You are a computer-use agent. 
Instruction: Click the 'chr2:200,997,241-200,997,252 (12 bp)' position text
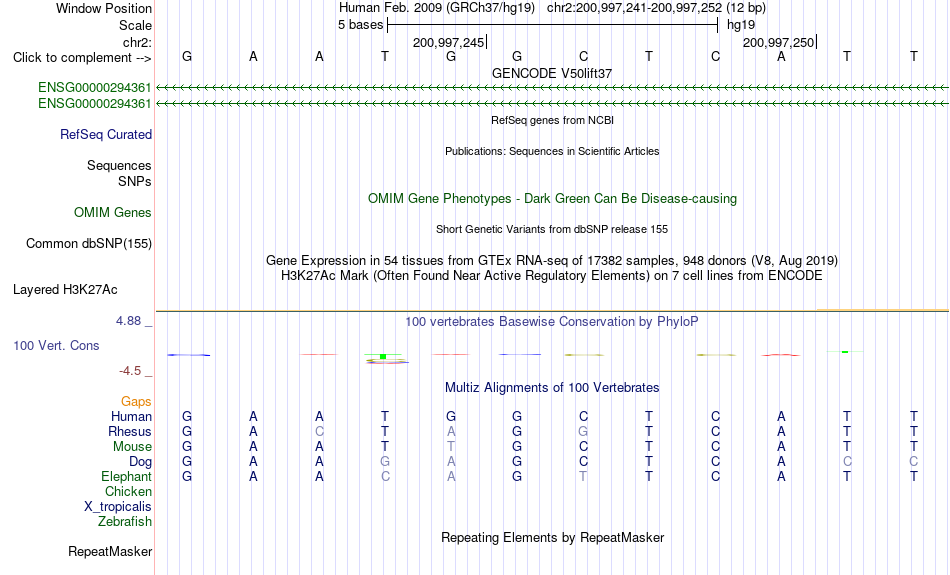click(x=656, y=8)
